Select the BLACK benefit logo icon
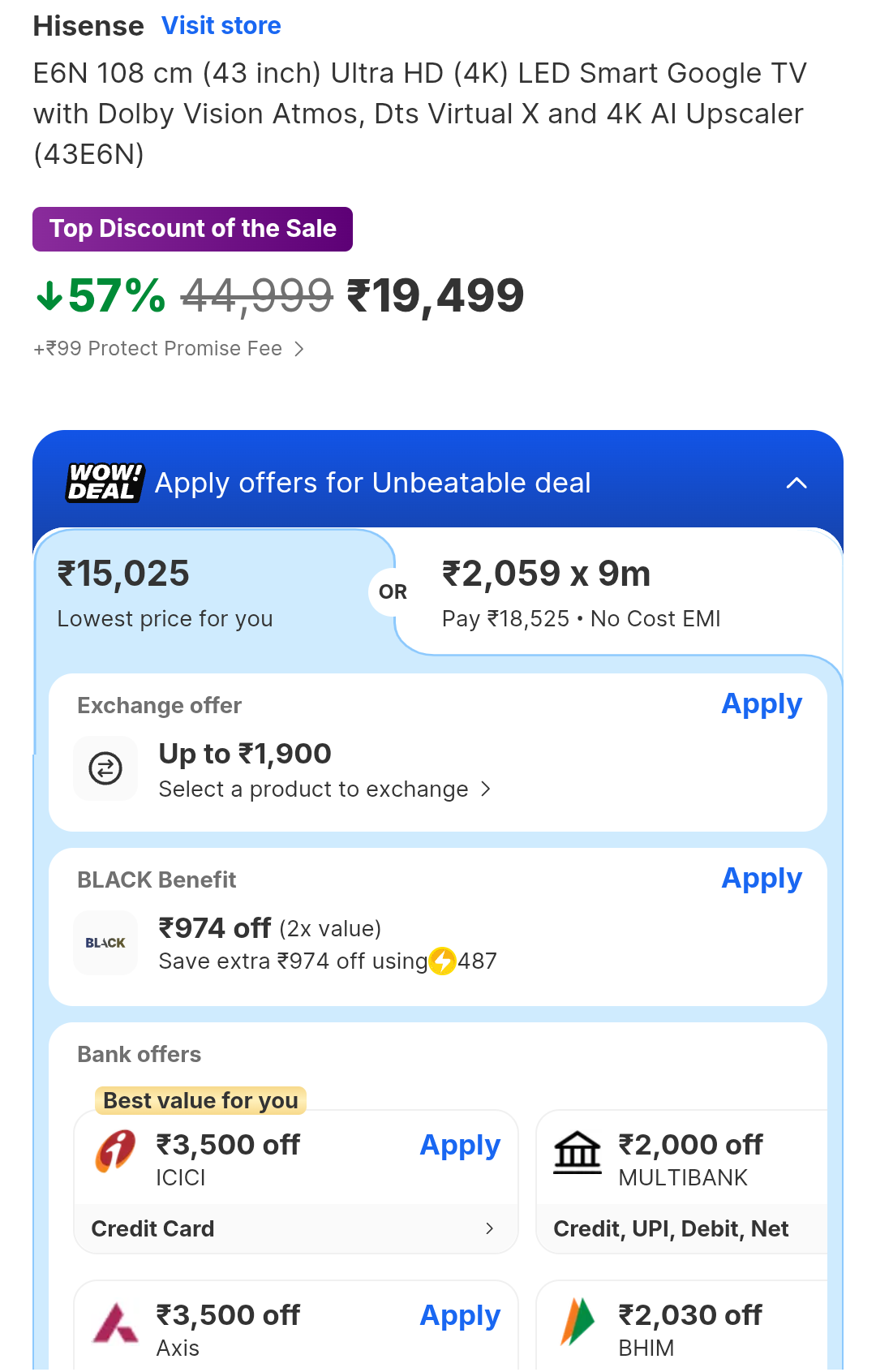This screenshot has width=876, height=1372. pyautogui.click(x=105, y=943)
